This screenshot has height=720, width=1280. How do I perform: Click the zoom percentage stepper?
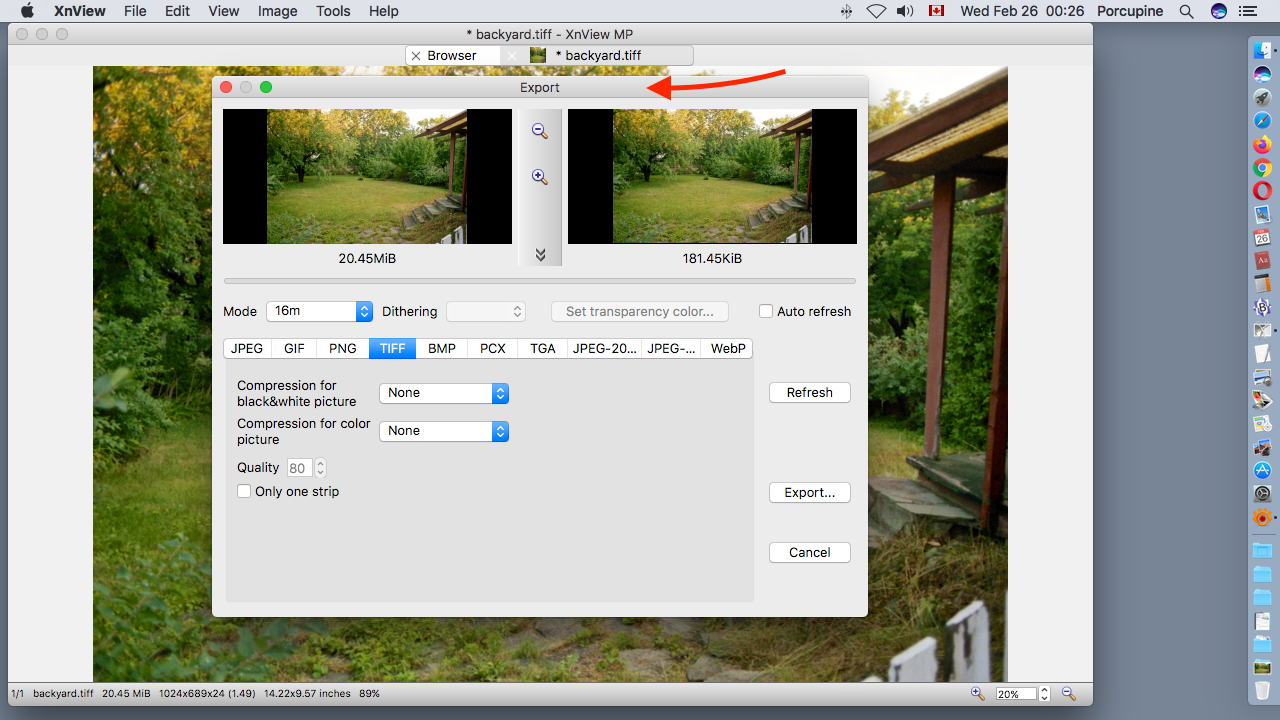[x=1045, y=693]
